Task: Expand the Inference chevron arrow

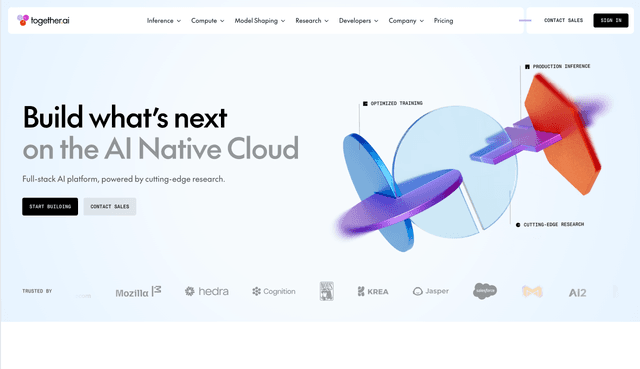Action: (178, 21)
